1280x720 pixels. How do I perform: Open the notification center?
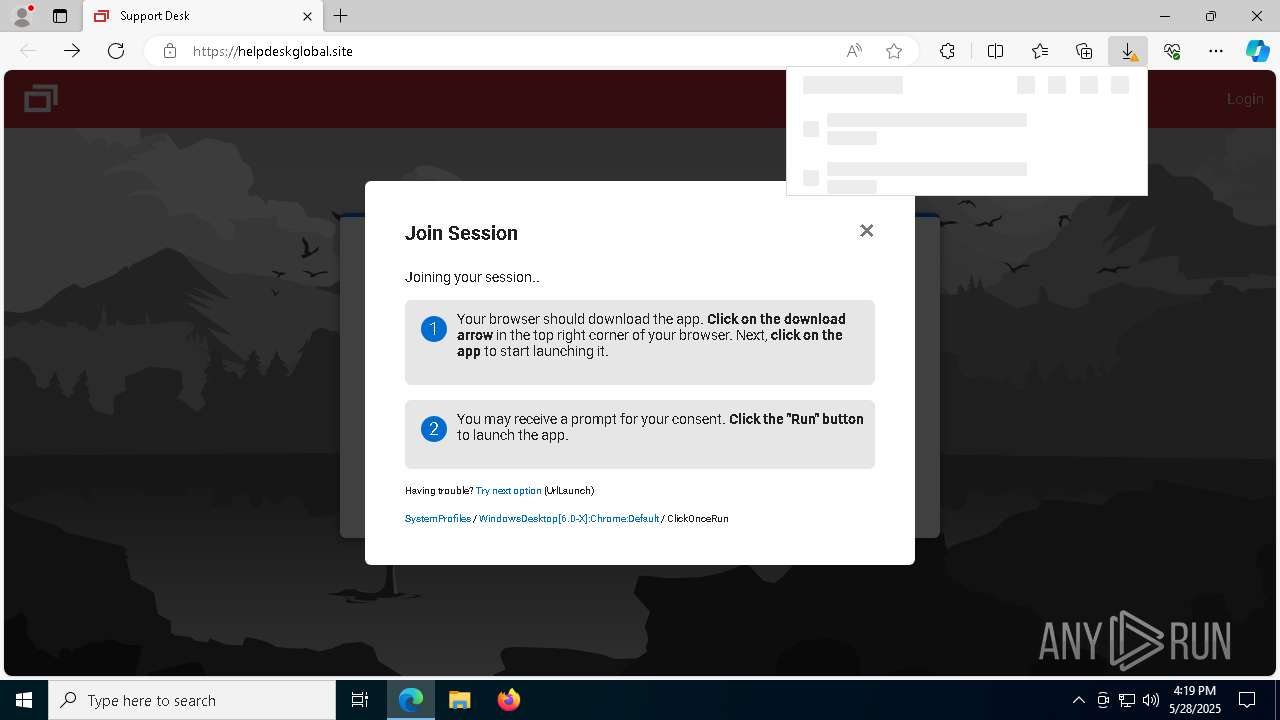pos(1247,700)
